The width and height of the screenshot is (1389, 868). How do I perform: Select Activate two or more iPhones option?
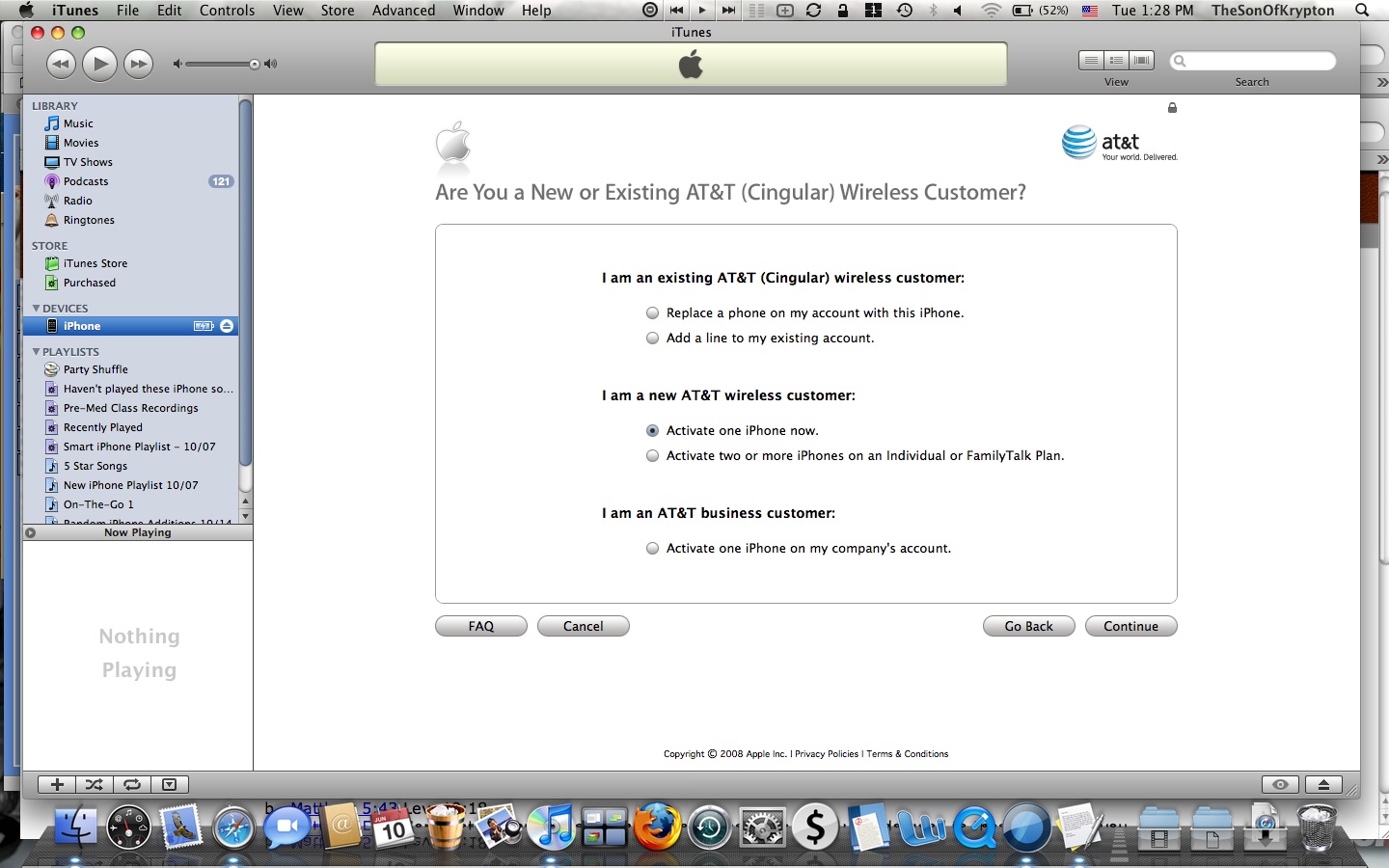[x=653, y=456]
